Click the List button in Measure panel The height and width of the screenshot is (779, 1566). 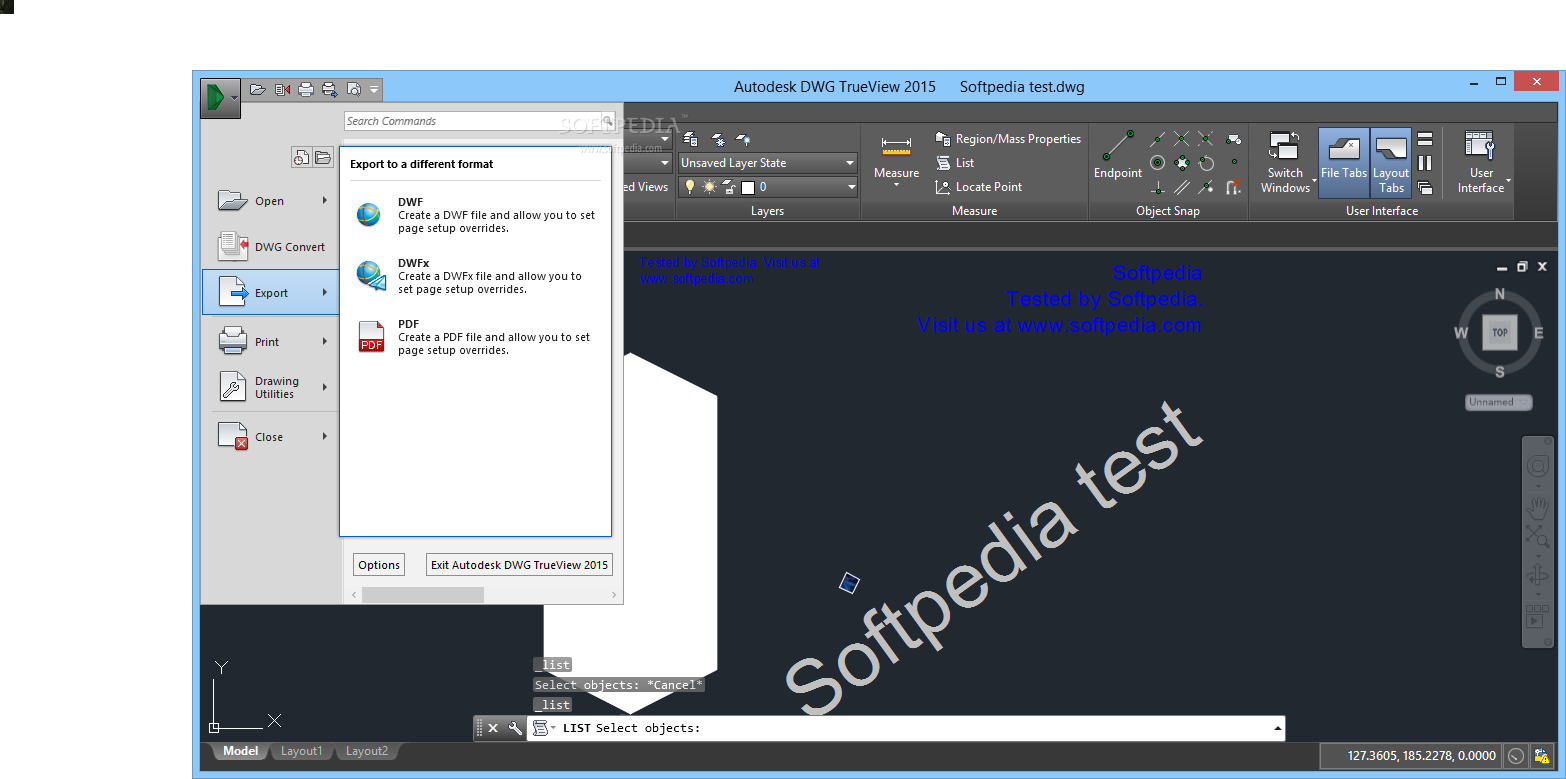click(955, 163)
